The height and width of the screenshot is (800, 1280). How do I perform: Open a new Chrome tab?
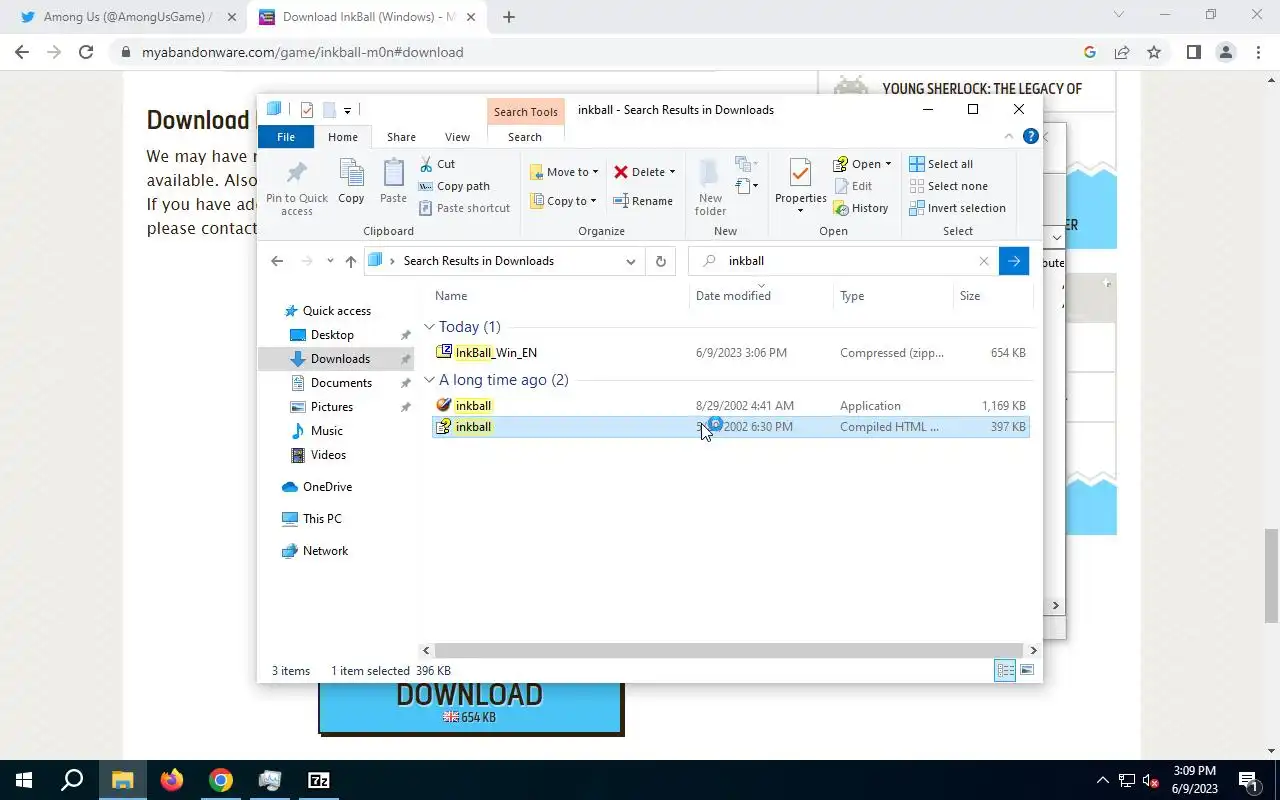click(509, 17)
